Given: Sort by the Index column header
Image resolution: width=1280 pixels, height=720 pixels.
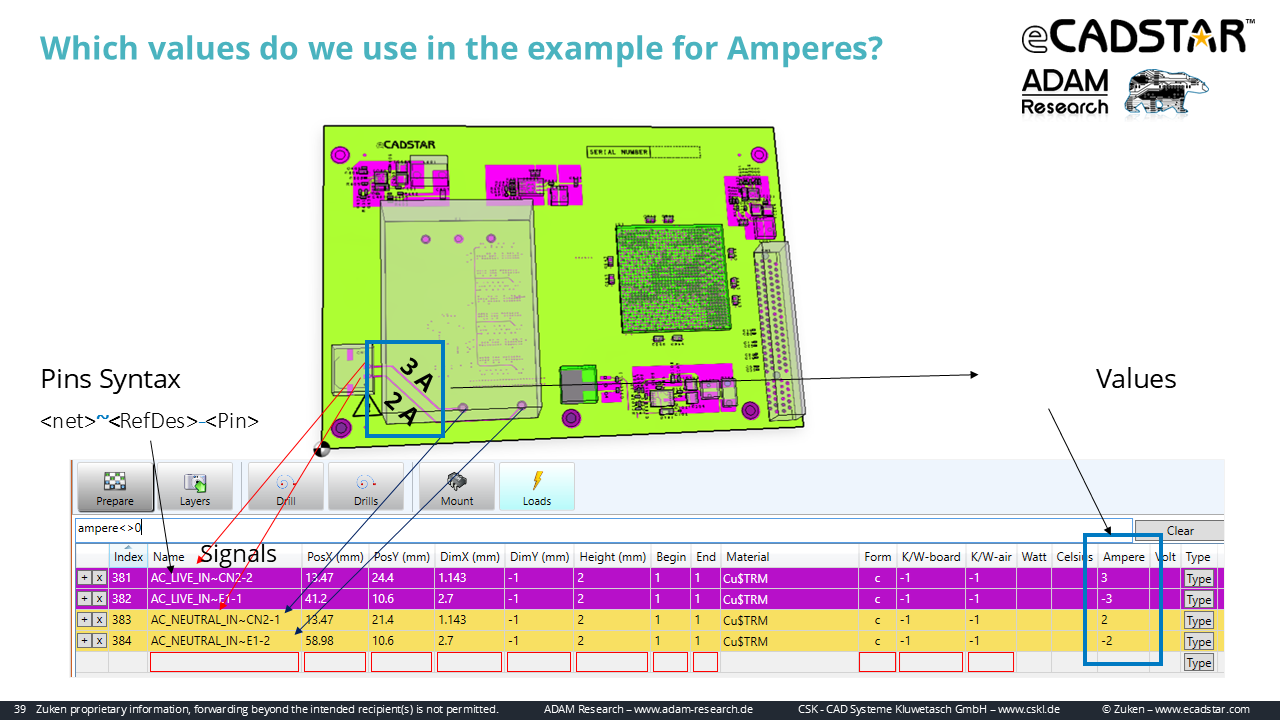Looking at the screenshot, I should 128,557.
